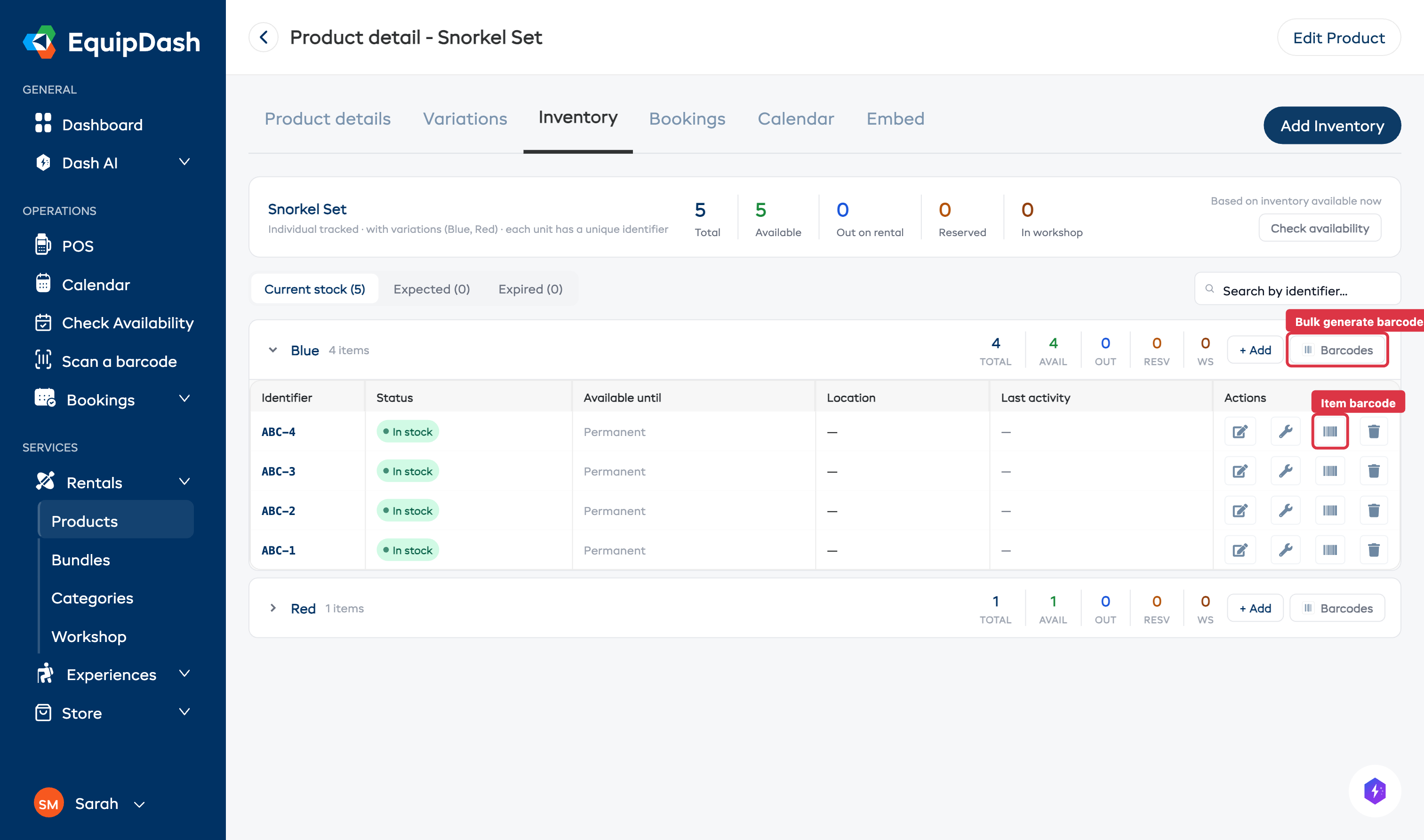Image resolution: width=1424 pixels, height=840 pixels.
Task: Open Bulk generate Barcodes for Blue items
Action: 1337,349
